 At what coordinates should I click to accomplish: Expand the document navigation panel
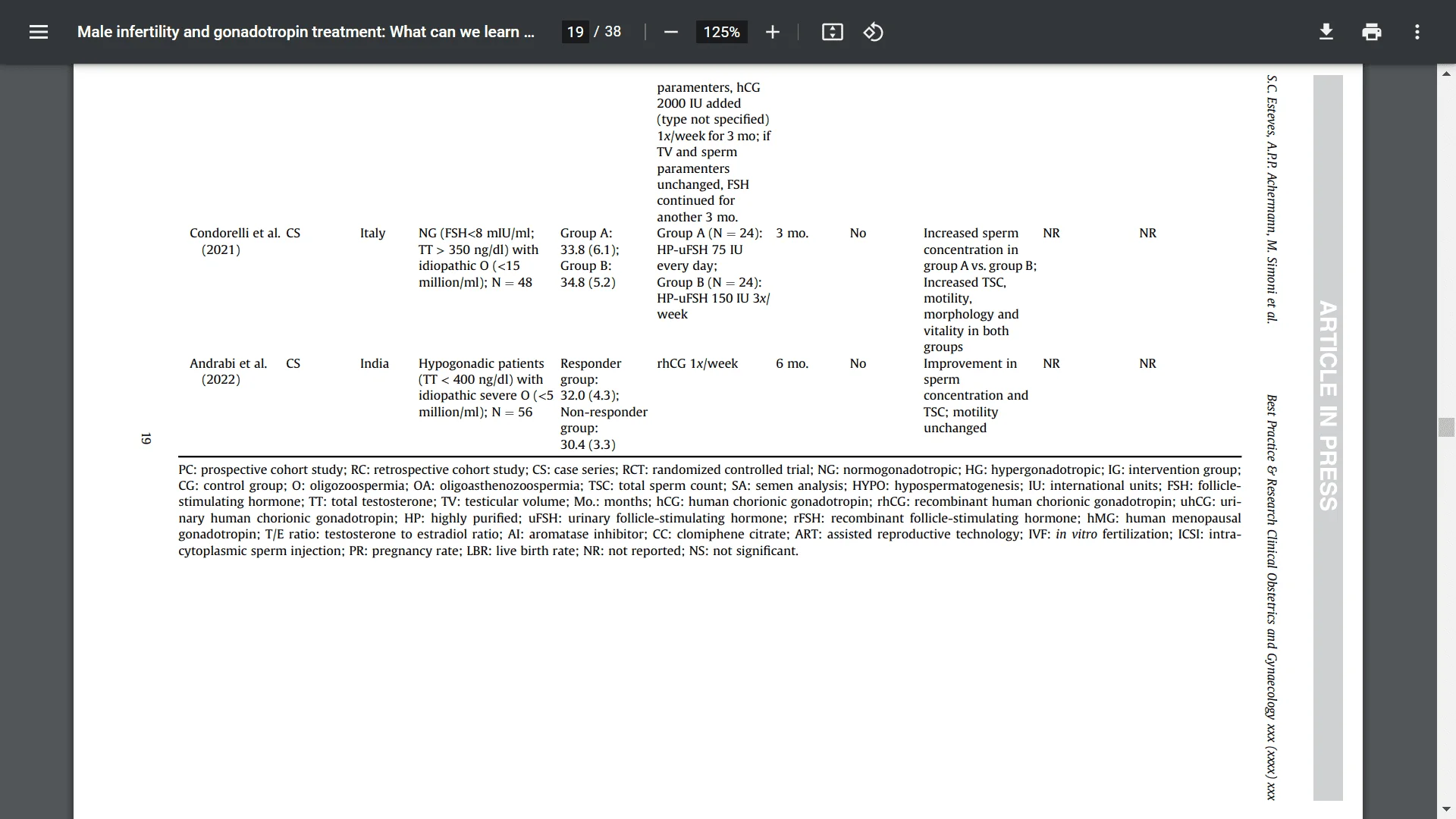point(38,32)
